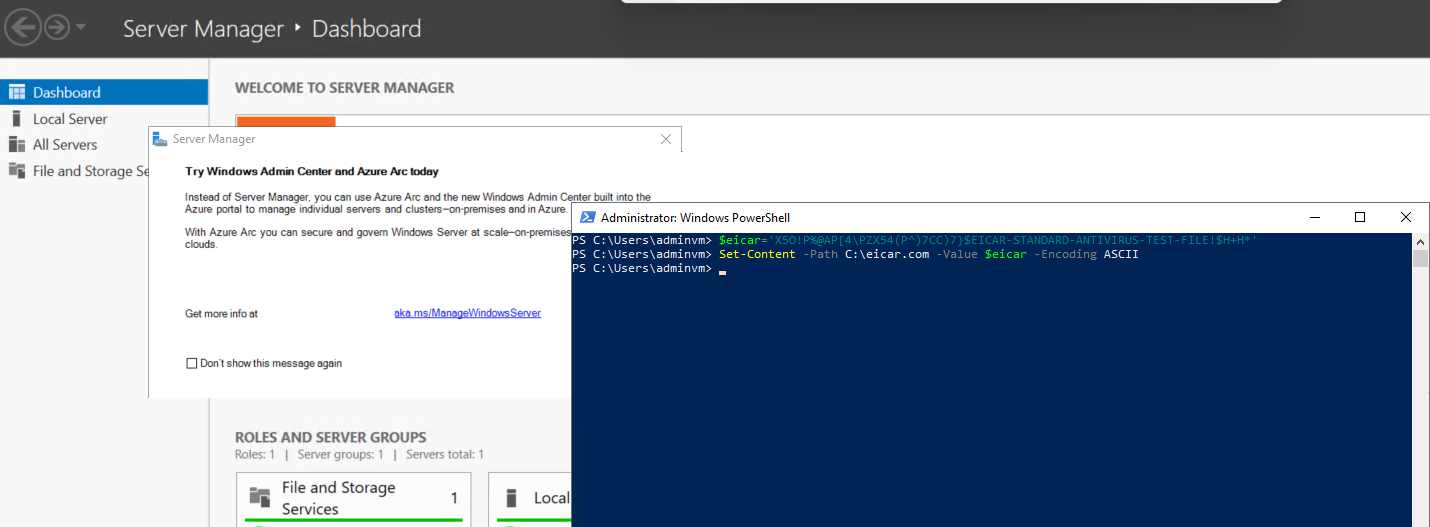Close the Administrator: Windows PowerShell window

tap(1405, 217)
